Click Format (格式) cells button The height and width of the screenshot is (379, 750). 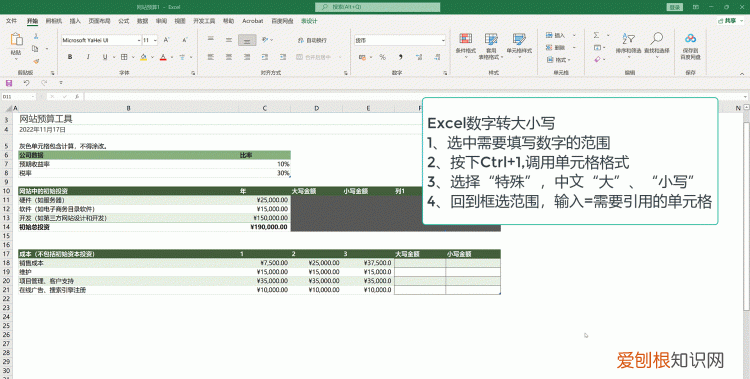(559, 60)
